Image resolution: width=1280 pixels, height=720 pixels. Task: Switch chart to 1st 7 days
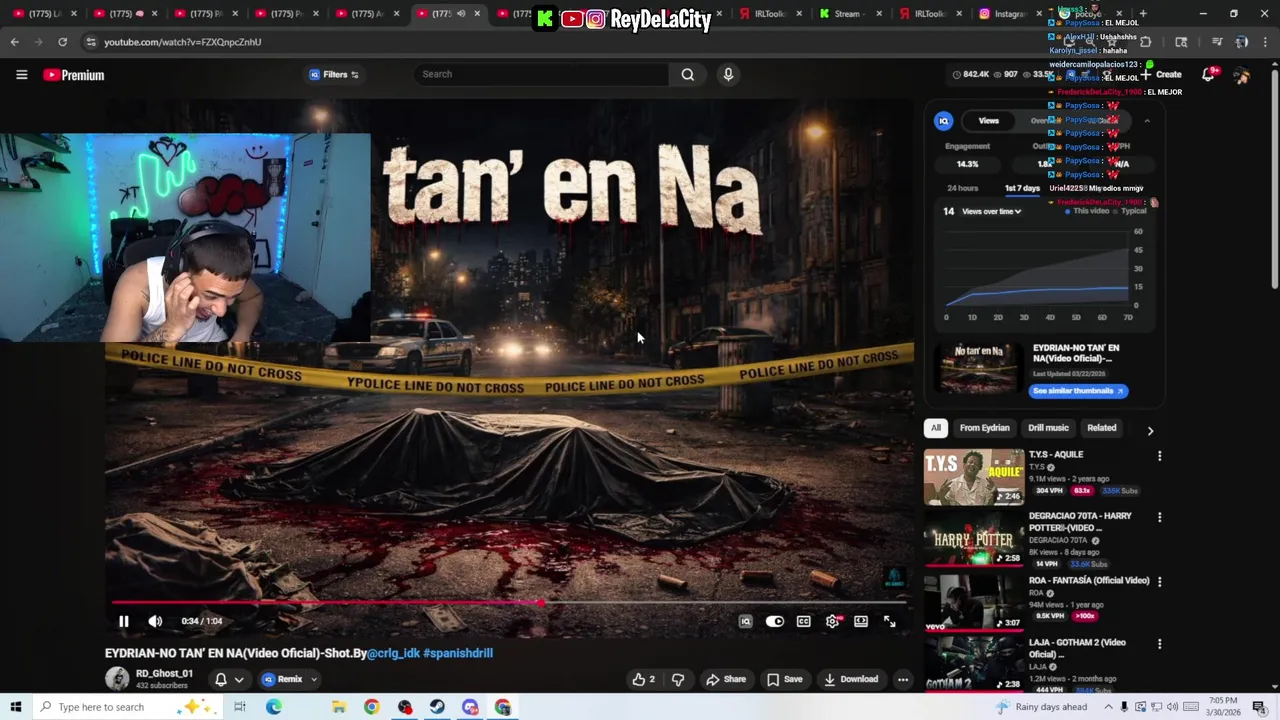coord(1022,188)
